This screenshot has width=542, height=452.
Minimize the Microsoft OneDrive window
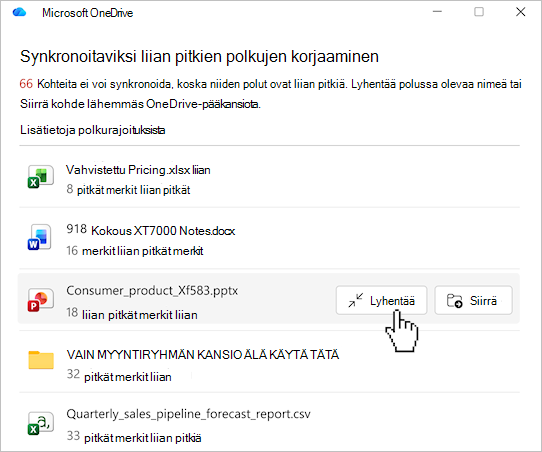click(437, 12)
